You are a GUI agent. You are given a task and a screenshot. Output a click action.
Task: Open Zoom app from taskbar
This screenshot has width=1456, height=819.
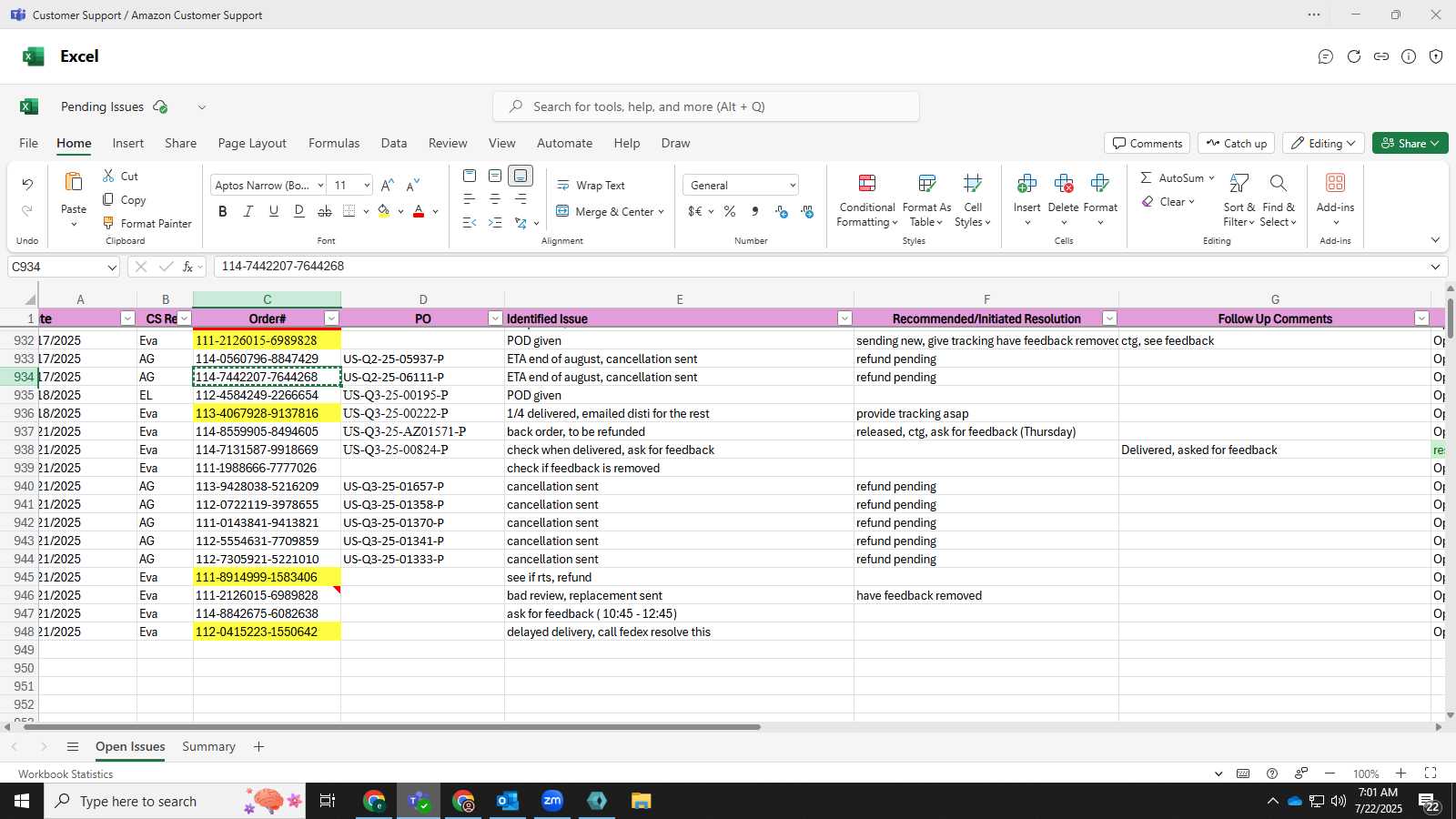[552, 801]
